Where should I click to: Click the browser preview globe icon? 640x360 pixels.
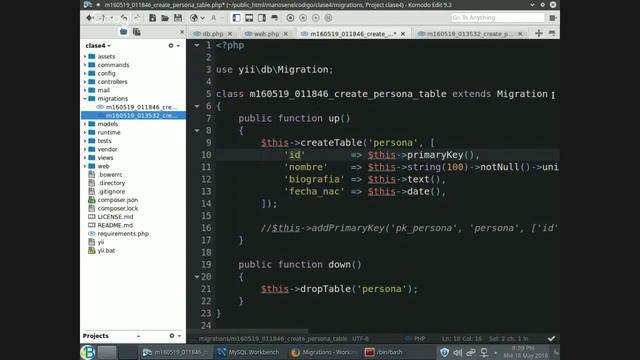(194, 18)
